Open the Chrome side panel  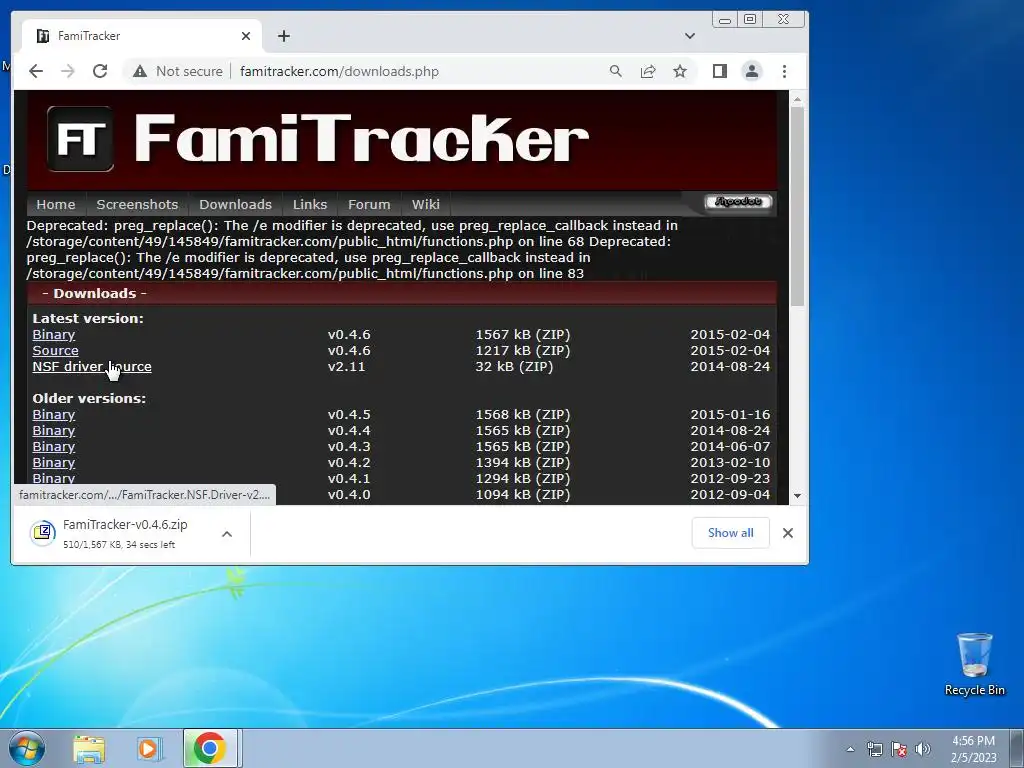tap(720, 71)
